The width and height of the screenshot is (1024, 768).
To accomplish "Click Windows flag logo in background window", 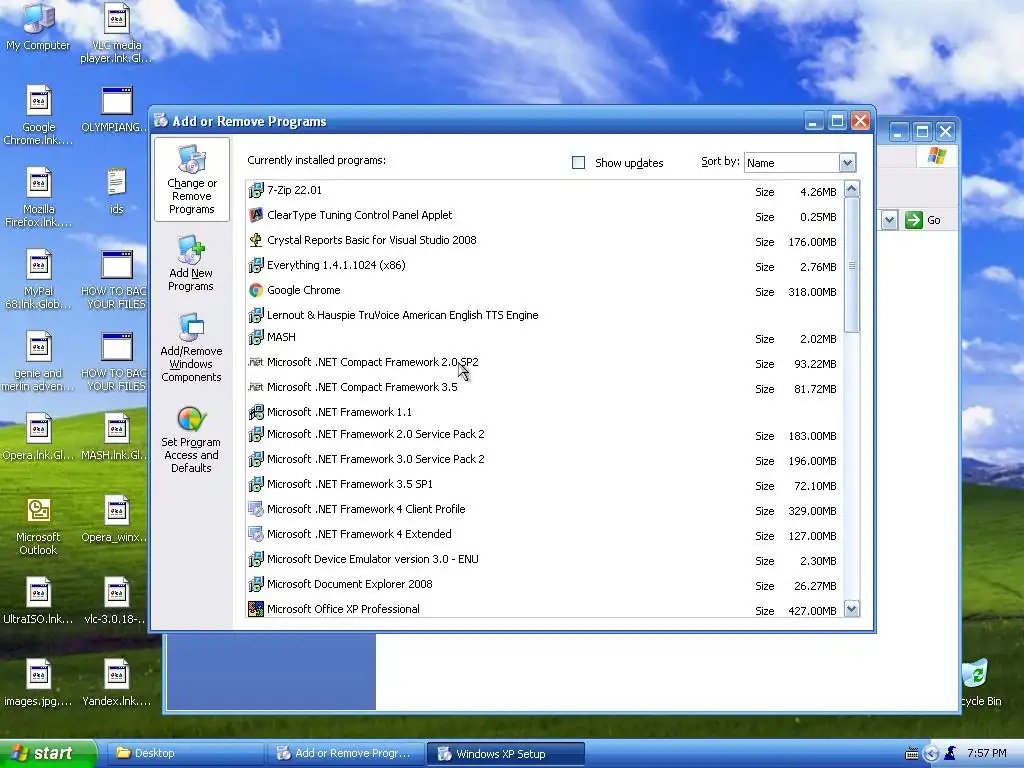I will (936, 156).
